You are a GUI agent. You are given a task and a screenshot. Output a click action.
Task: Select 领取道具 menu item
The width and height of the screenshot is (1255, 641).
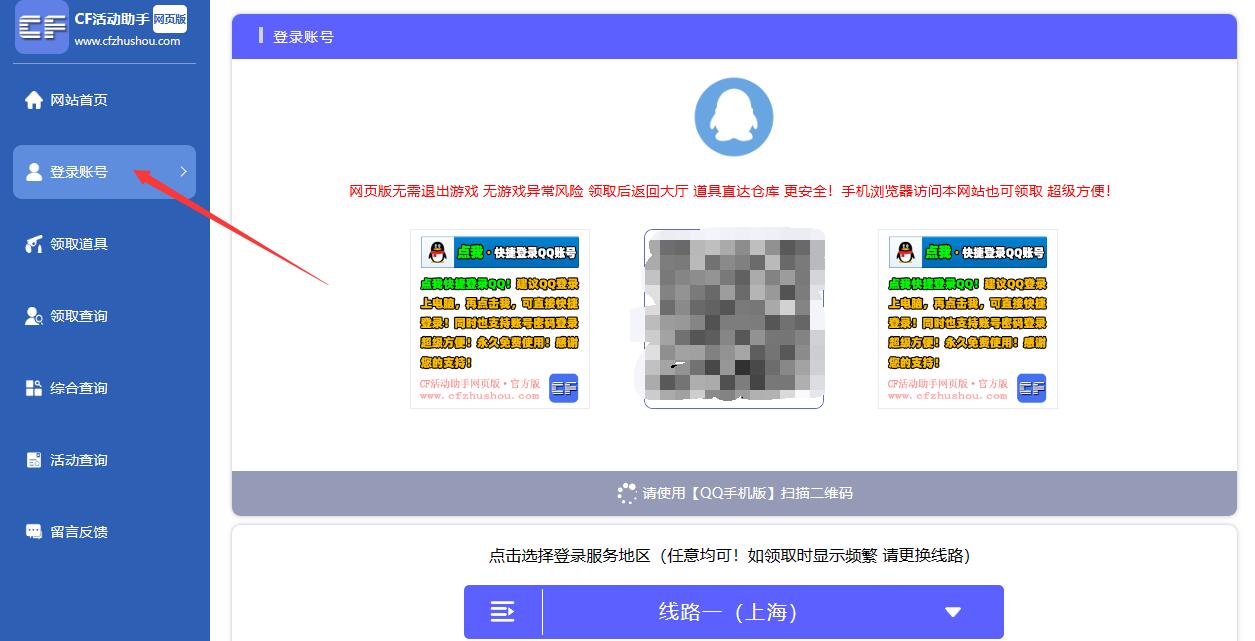[x=79, y=244]
